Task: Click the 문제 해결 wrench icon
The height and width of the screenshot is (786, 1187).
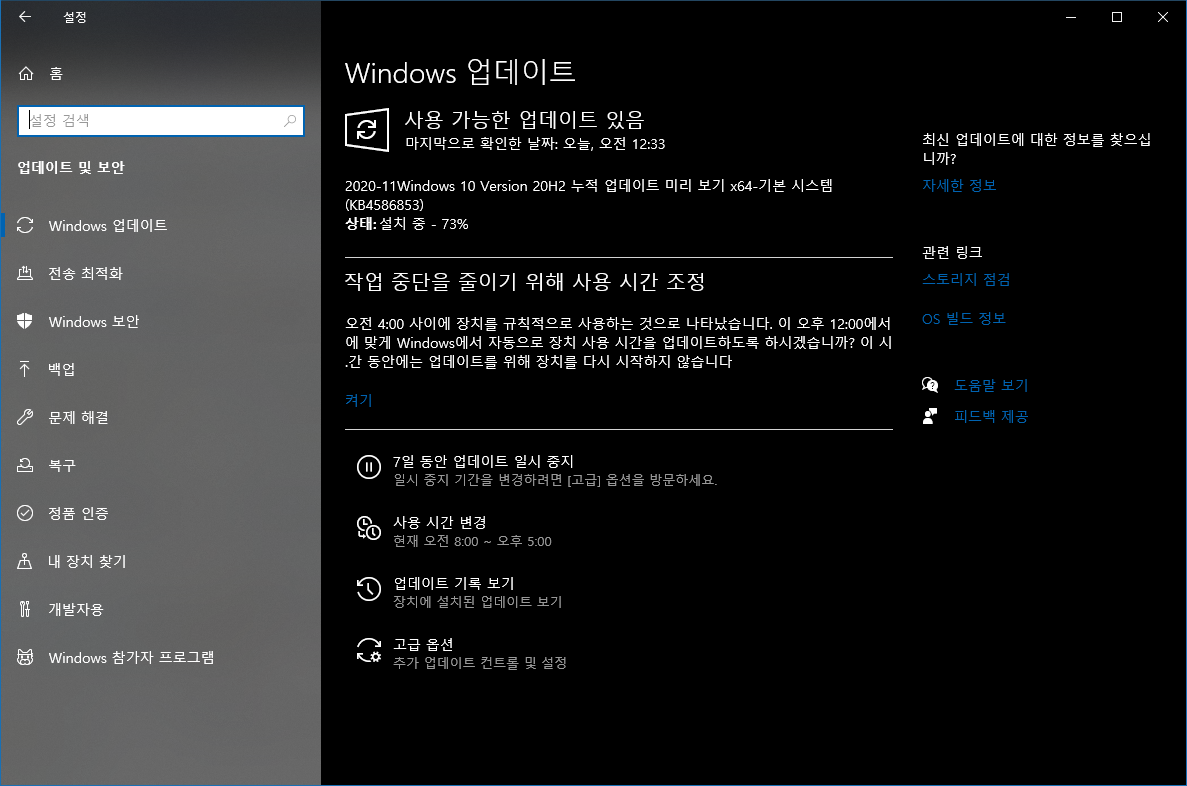Action: tap(25, 417)
